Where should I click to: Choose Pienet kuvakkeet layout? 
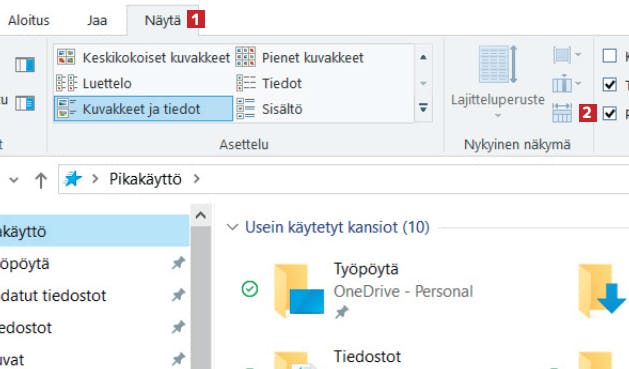tap(300, 57)
